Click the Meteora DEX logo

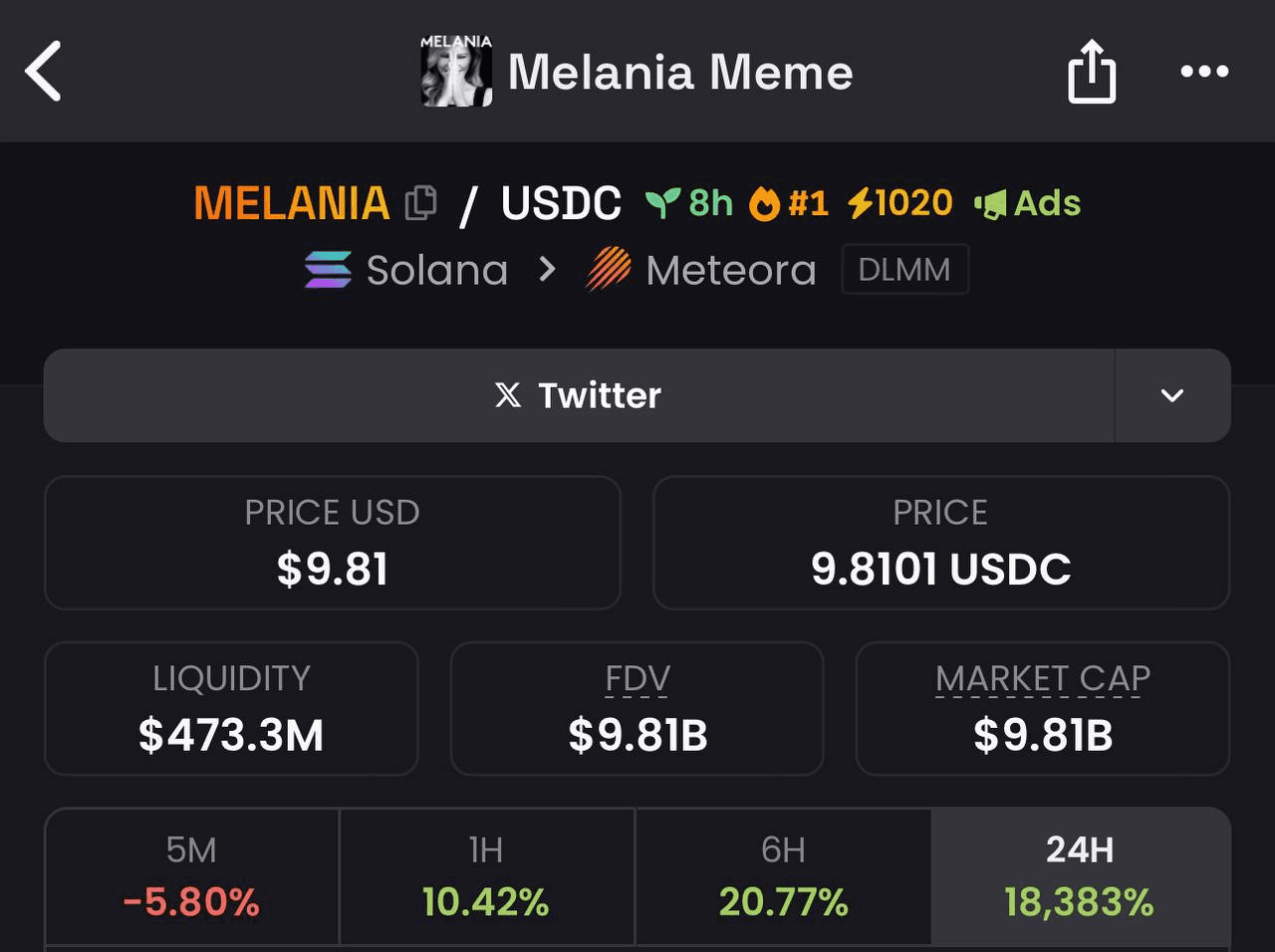pos(609,269)
